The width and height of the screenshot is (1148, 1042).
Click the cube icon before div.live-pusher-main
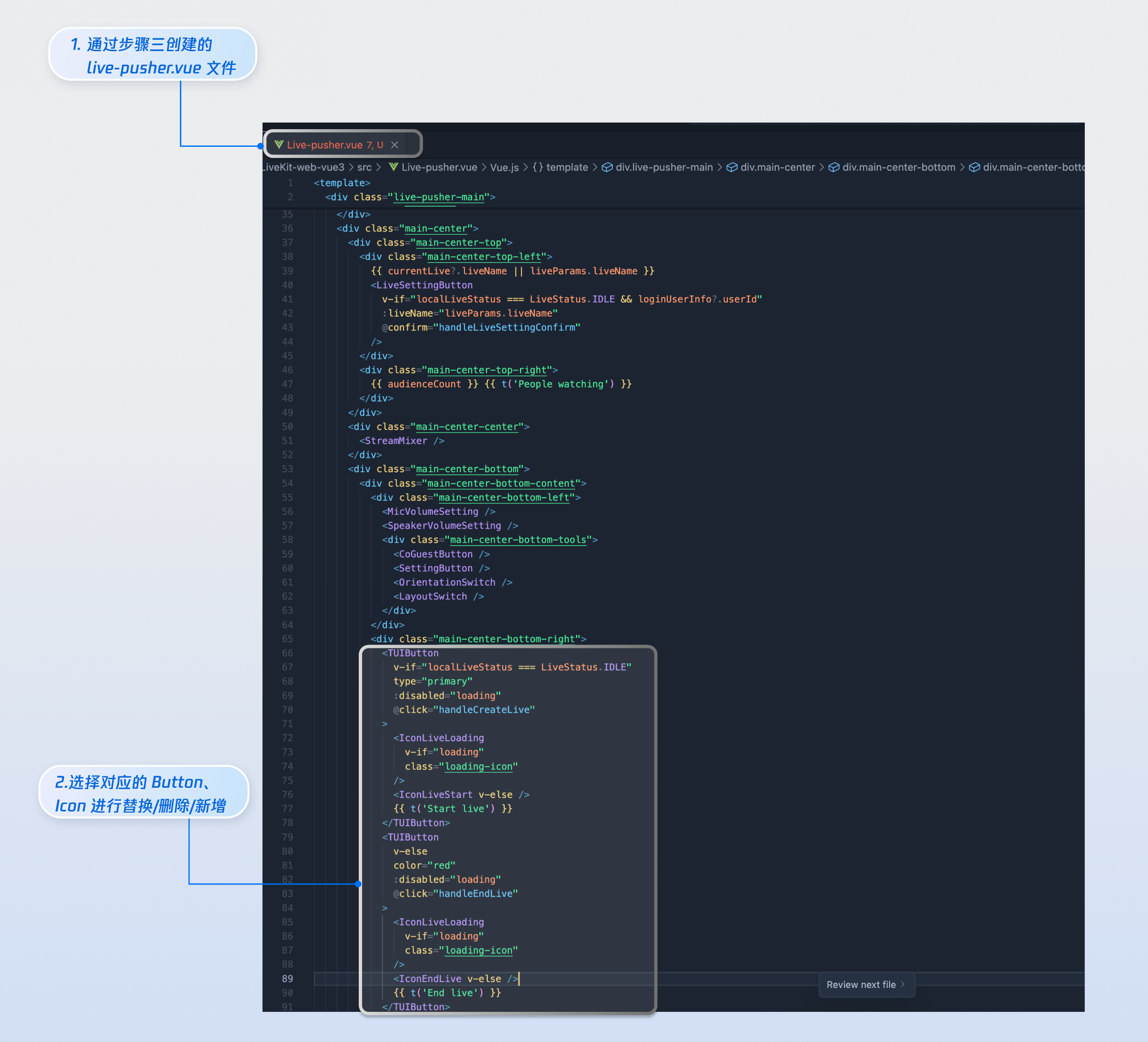[x=607, y=167]
